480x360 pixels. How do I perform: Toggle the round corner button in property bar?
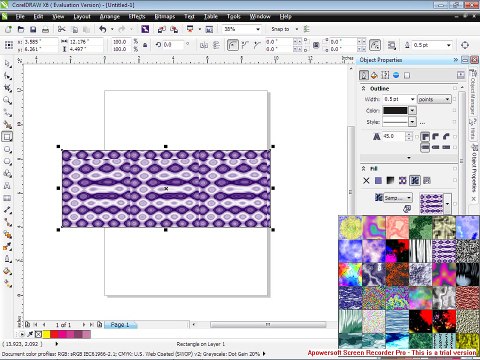233,45
